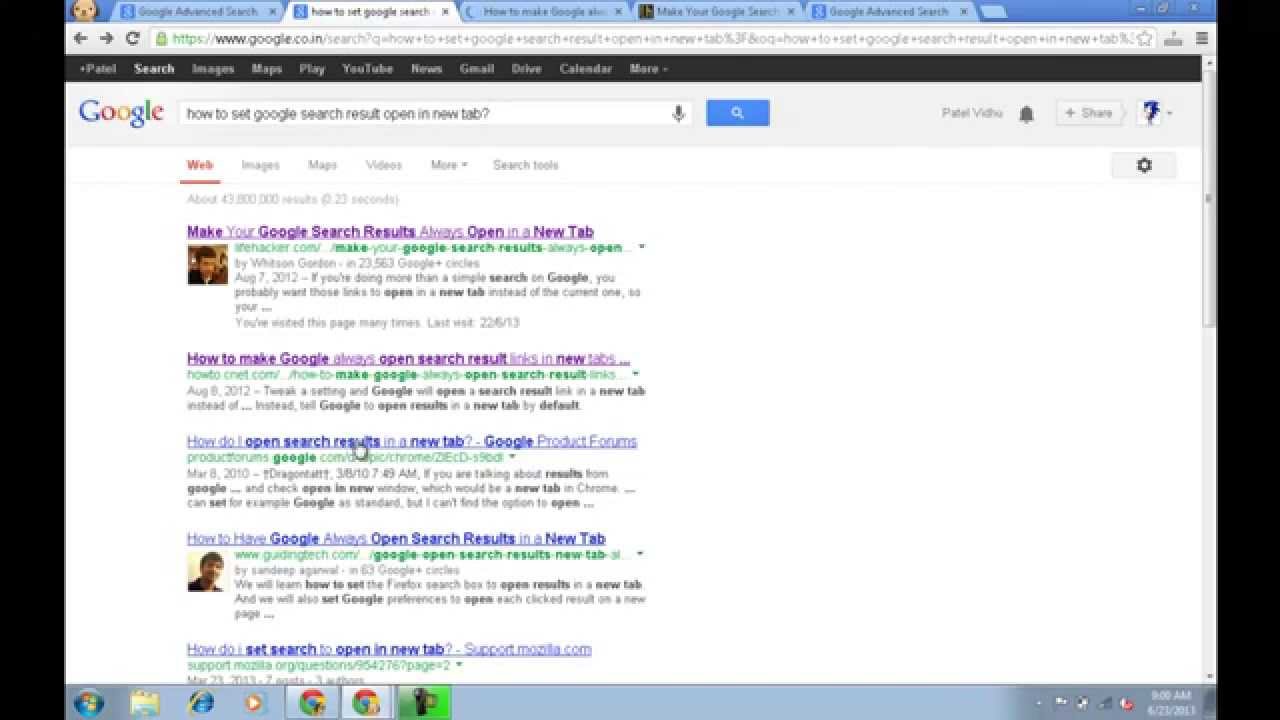Click the taskbar clock showing 9:00 AM
Screen dimensions: 1280x720
point(1171,703)
